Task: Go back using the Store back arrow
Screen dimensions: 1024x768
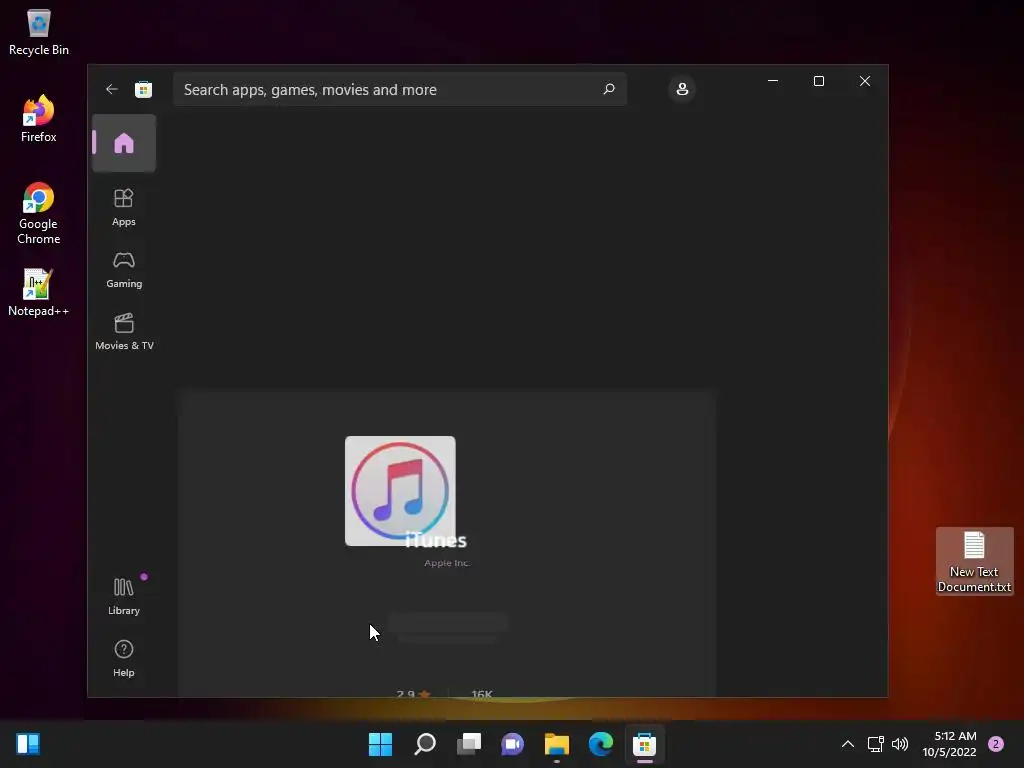Action: point(112,89)
